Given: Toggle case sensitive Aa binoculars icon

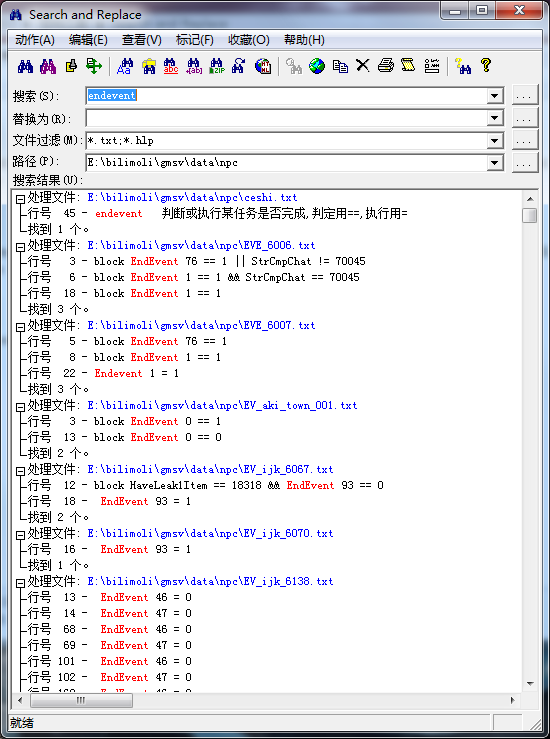Looking at the screenshot, I should click(x=125, y=66).
